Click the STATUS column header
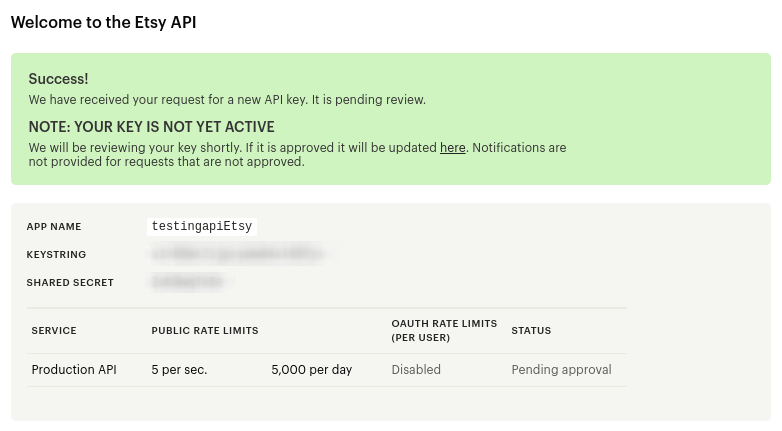 [531, 330]
